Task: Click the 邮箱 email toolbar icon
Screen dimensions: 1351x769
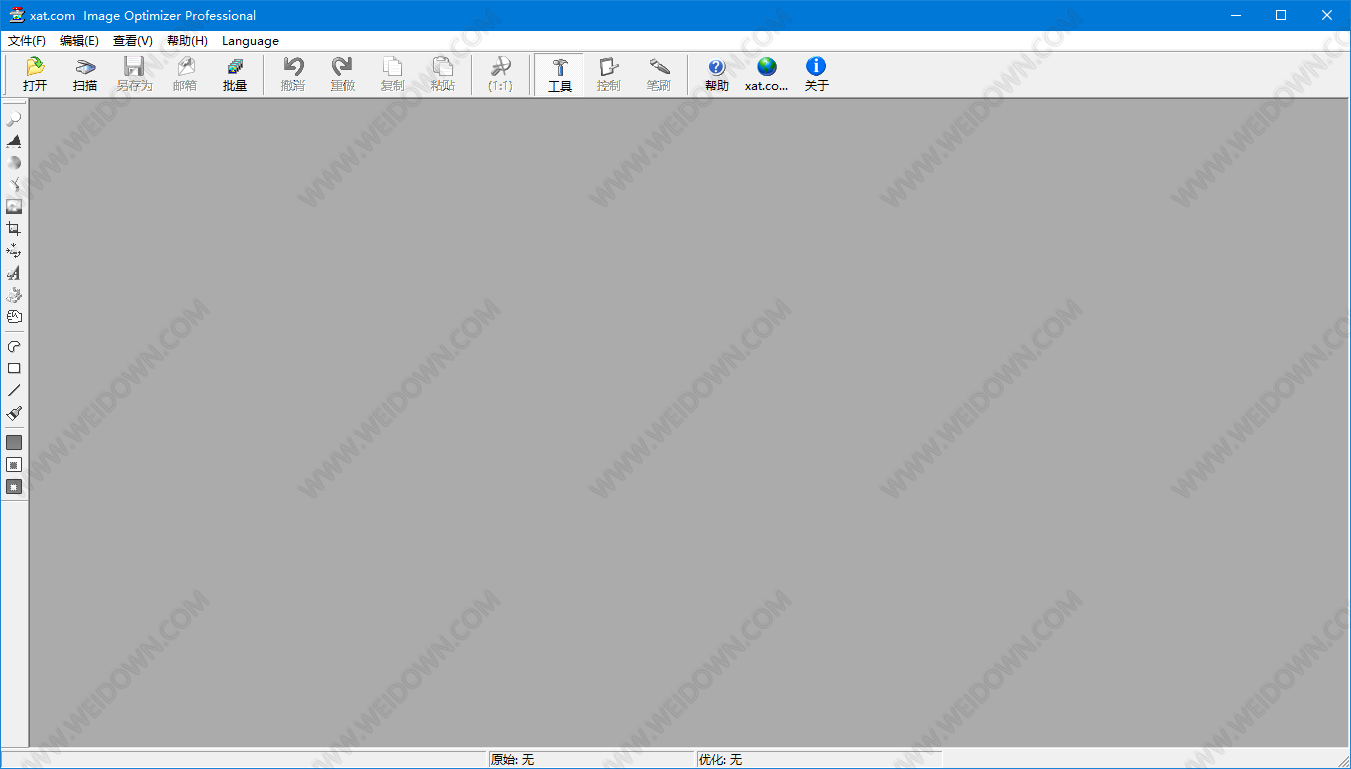Action: (185, 75)
